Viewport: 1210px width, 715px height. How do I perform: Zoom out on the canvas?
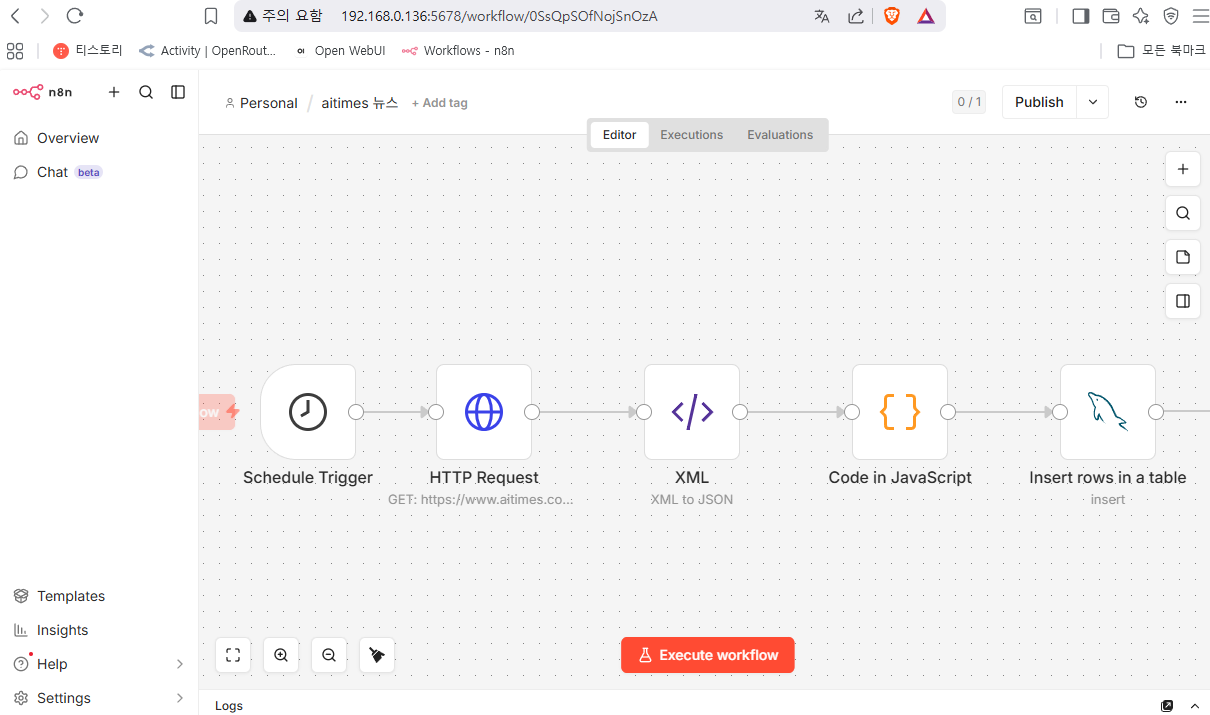coord(329,655)
